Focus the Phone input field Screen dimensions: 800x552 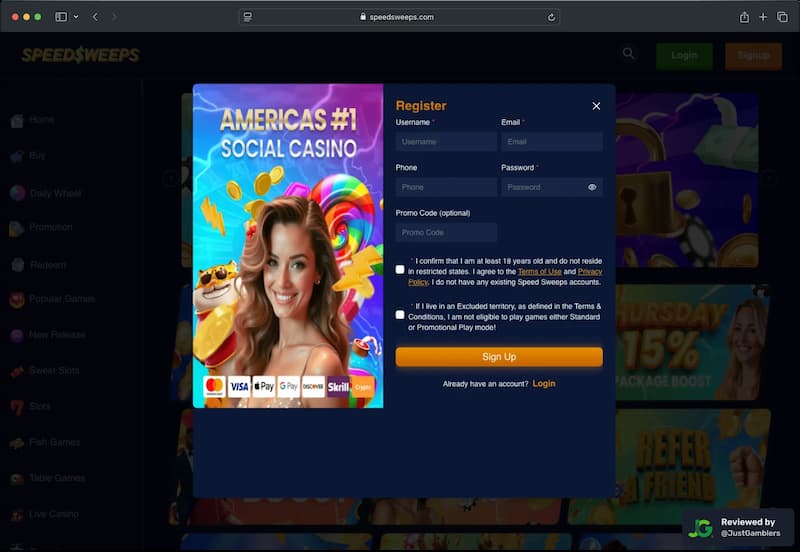tap(446, 187)
